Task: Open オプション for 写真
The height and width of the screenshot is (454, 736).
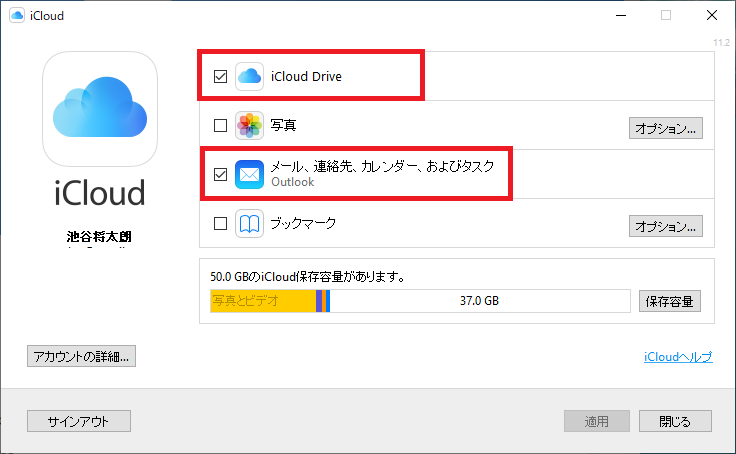Action: pos(666,128)
